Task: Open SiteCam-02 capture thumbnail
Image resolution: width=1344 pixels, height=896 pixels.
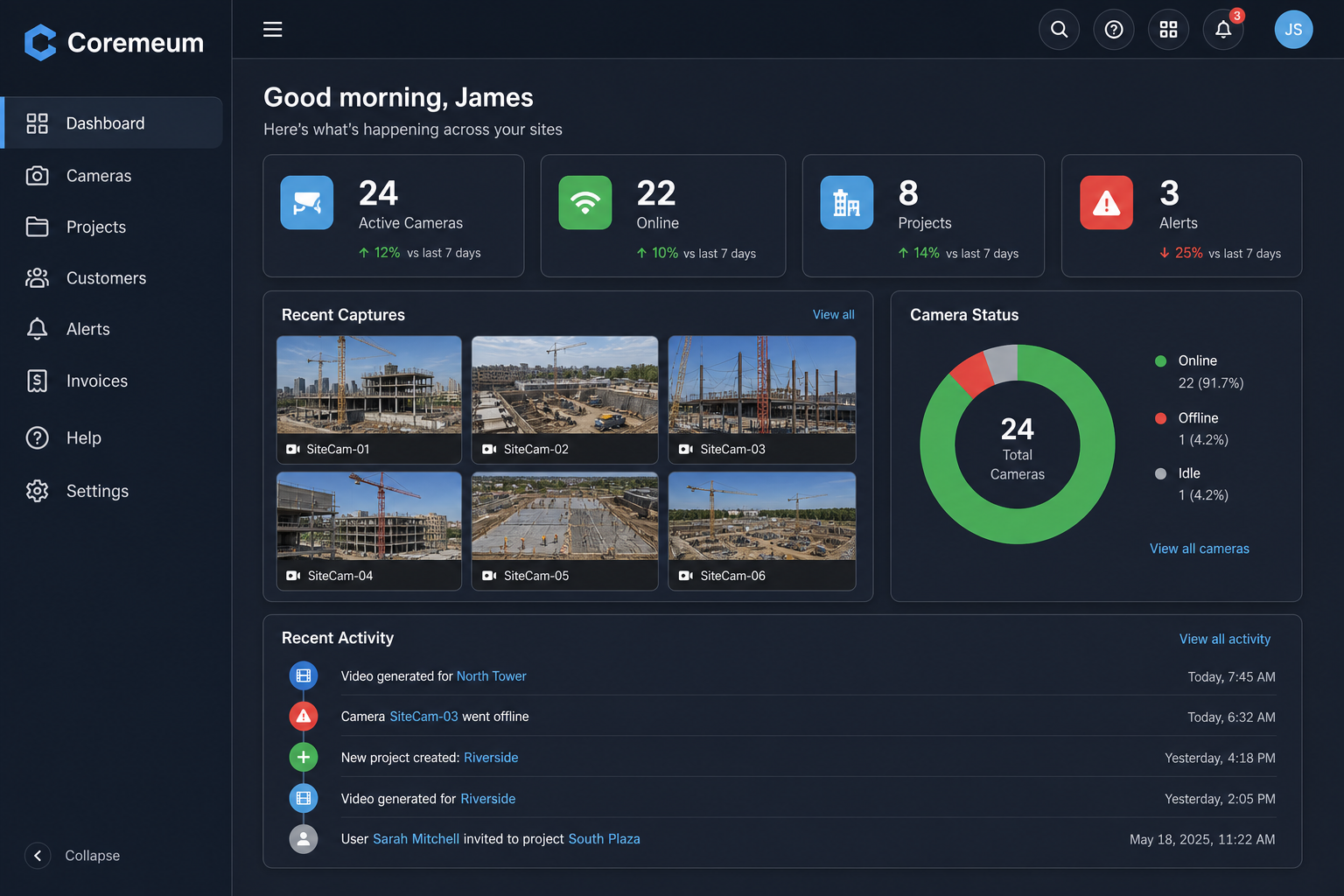Action: click(564, 400)
